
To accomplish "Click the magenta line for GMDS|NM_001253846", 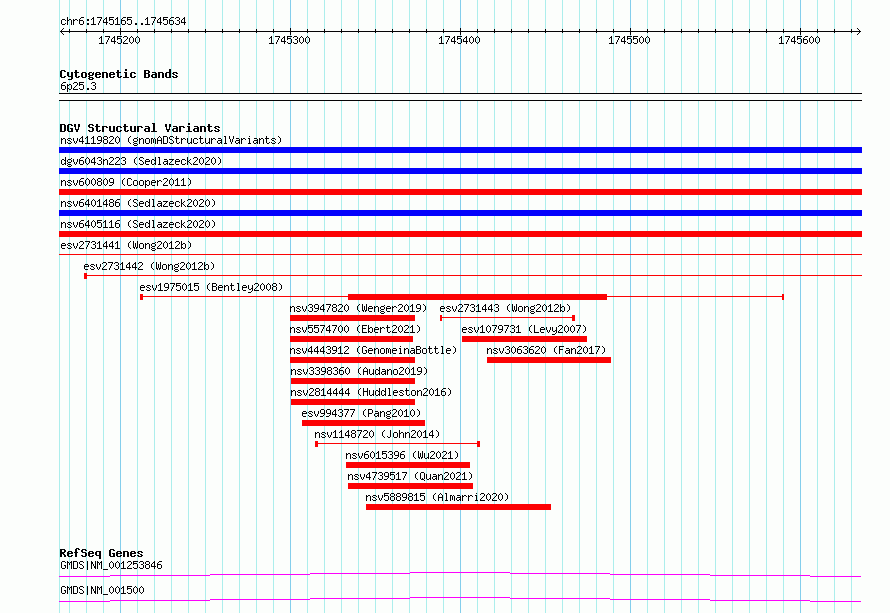I will (x=460, y=574).
